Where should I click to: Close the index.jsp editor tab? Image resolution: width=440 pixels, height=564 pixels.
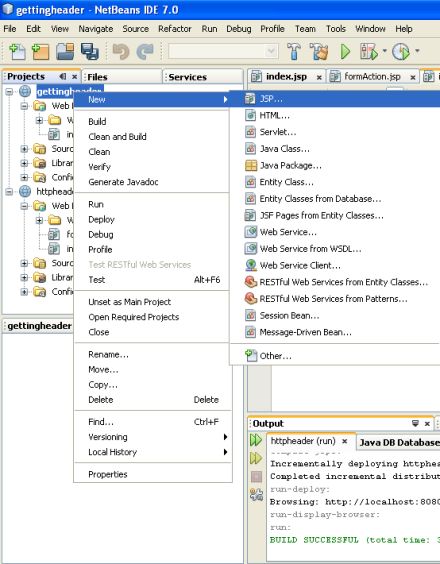(319, 77)
